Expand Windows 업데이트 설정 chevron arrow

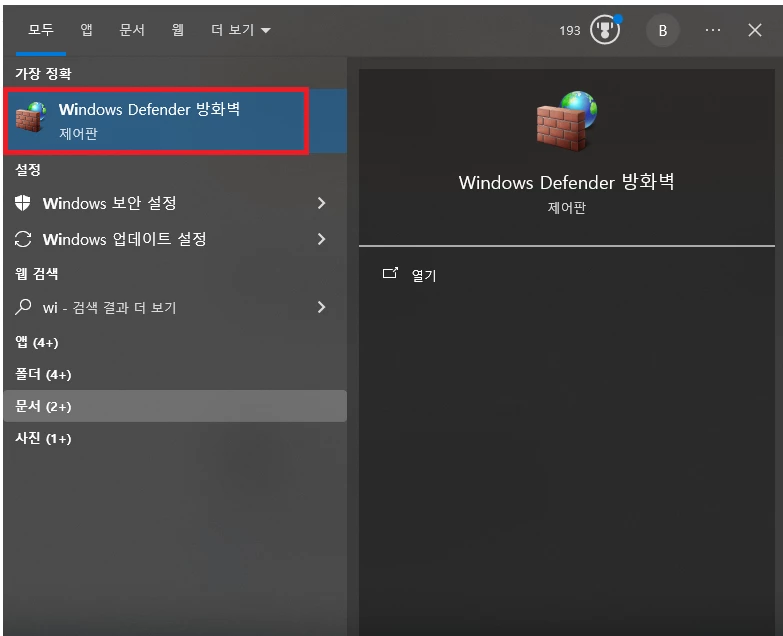322,239
